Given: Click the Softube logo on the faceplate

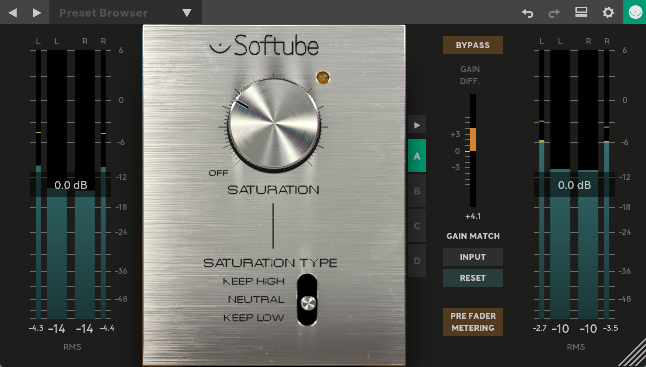Looking at the screenshot, I should click(x=264, y=45).
